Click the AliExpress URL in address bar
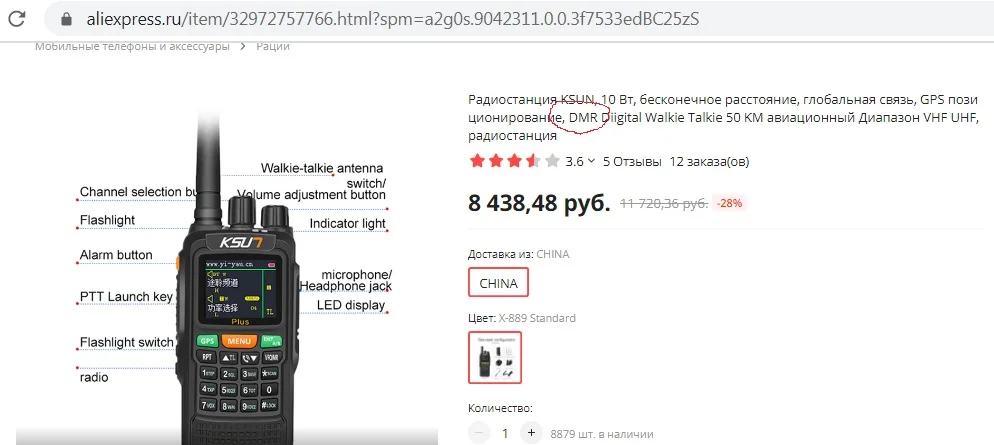Viewport: 994px width, 445px height. point(393,19)
